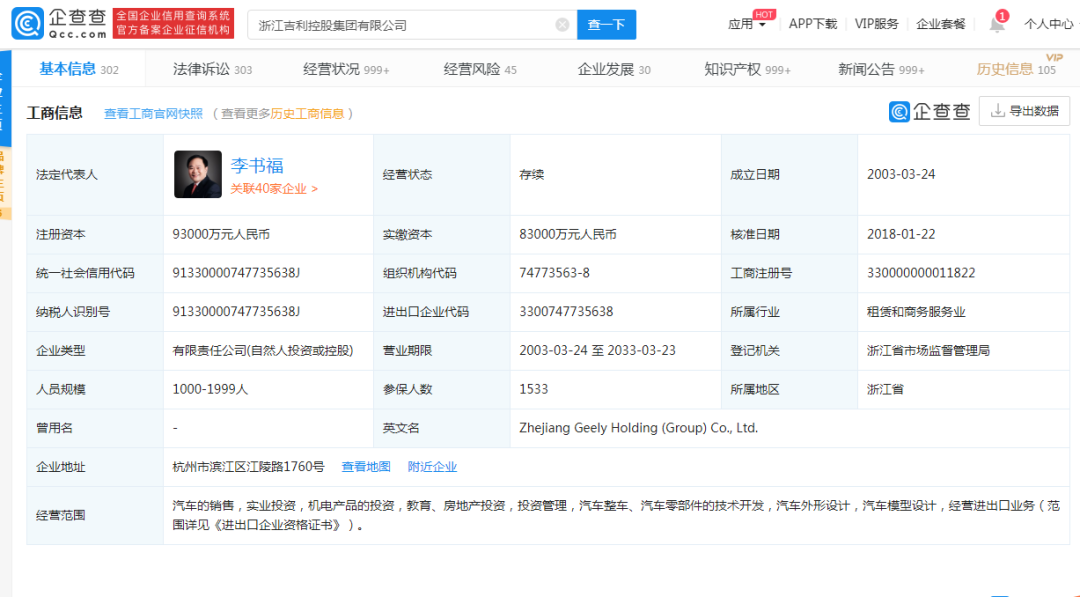
Task: Click the 经营状态 value 存续
Action: 532,175
